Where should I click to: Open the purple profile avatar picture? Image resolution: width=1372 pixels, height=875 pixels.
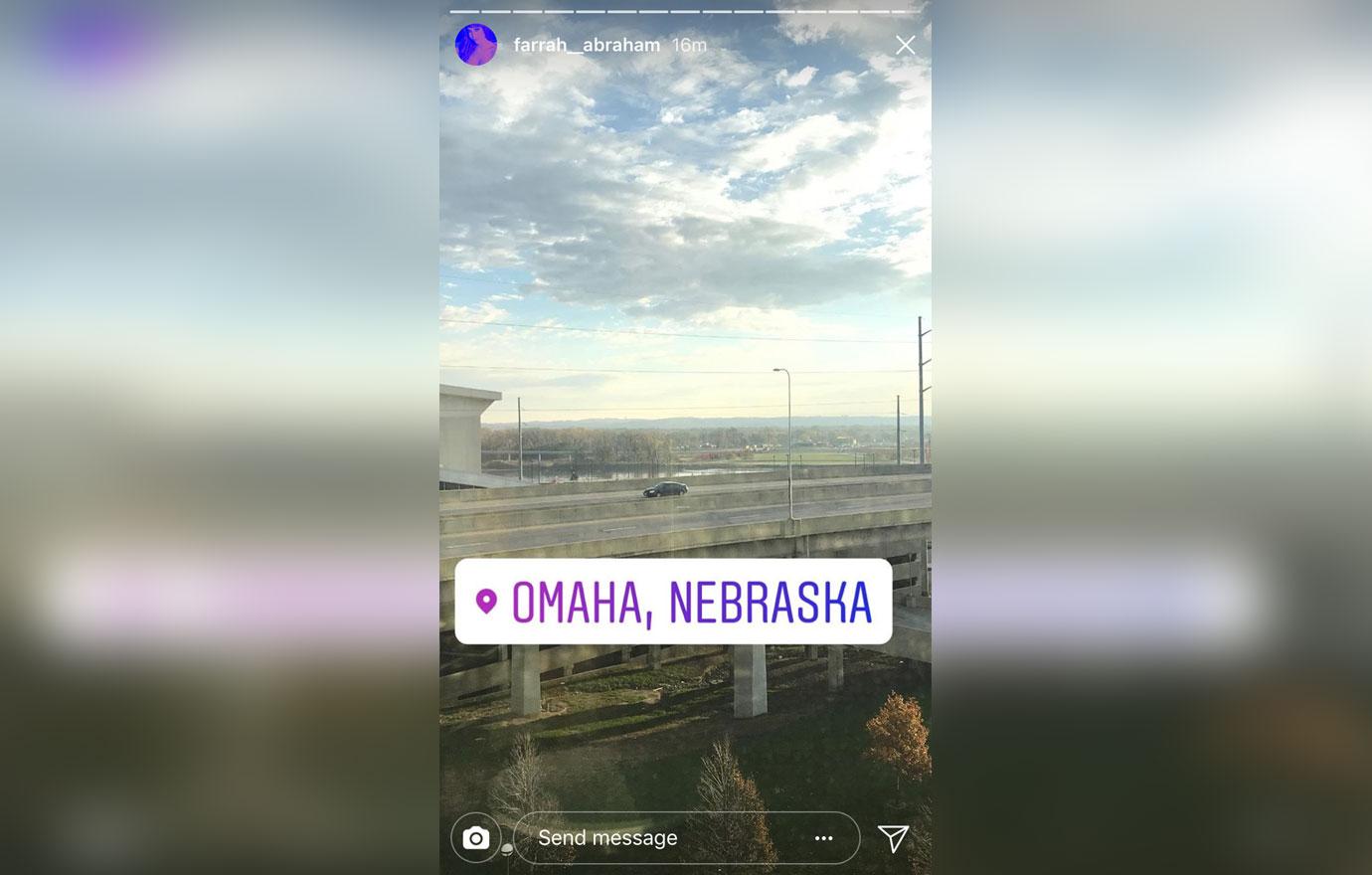point(476,45)
